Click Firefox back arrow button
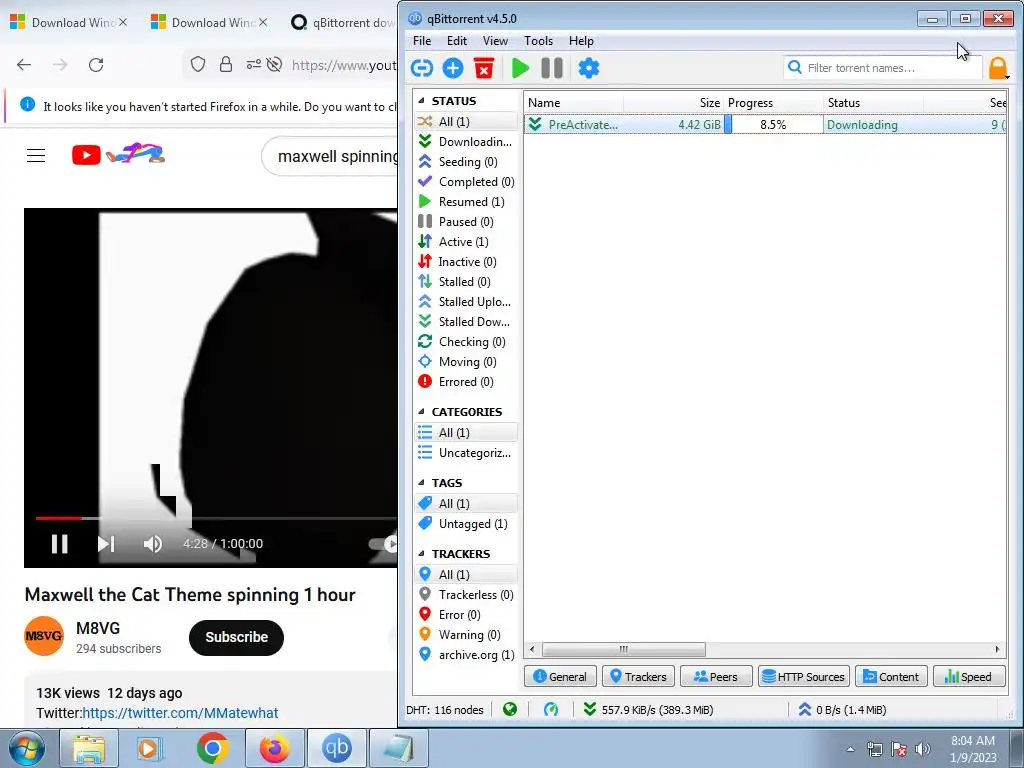 pos(24,65)
